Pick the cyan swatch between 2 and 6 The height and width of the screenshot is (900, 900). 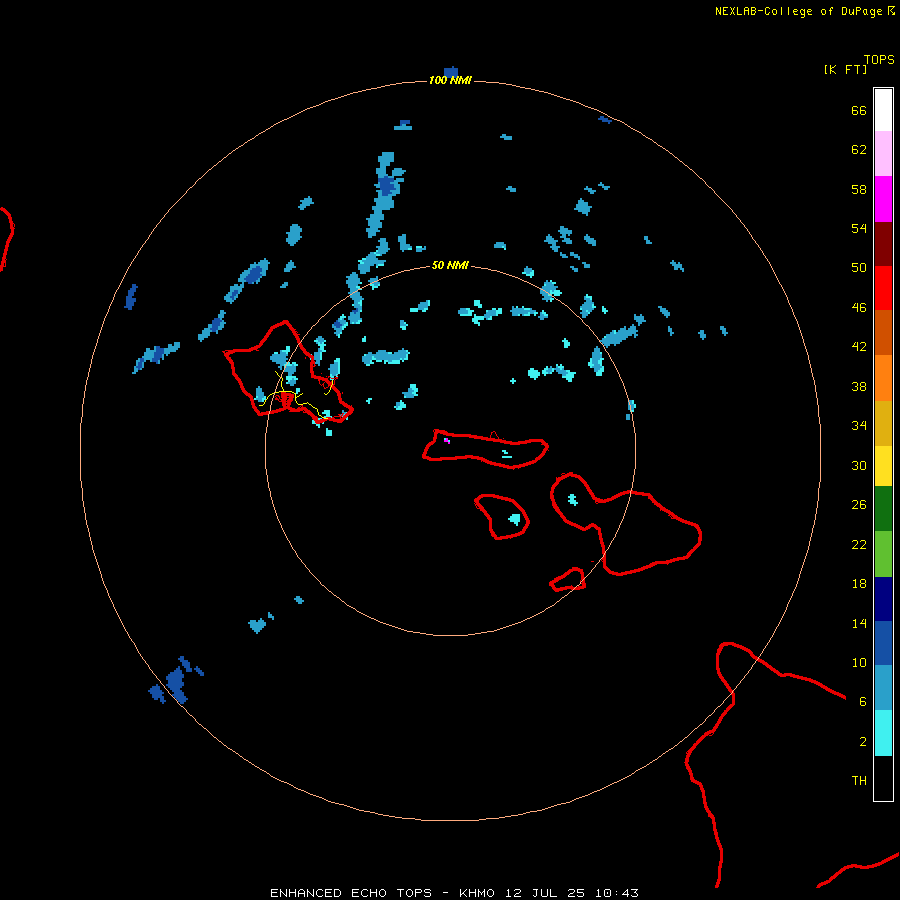883,732
